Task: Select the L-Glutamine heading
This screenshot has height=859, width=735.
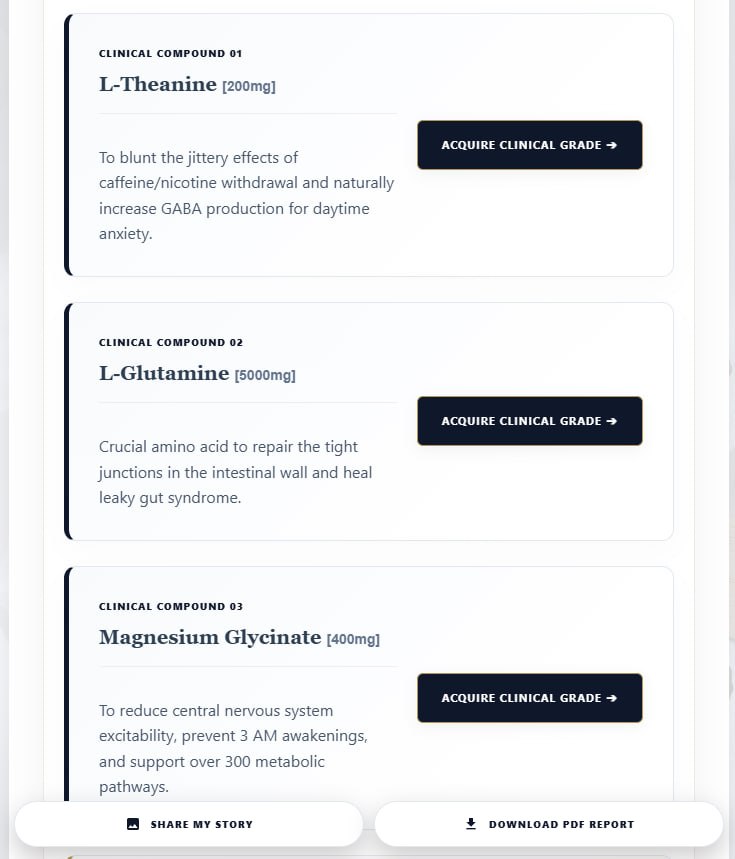Action: (x=164, y=374)
